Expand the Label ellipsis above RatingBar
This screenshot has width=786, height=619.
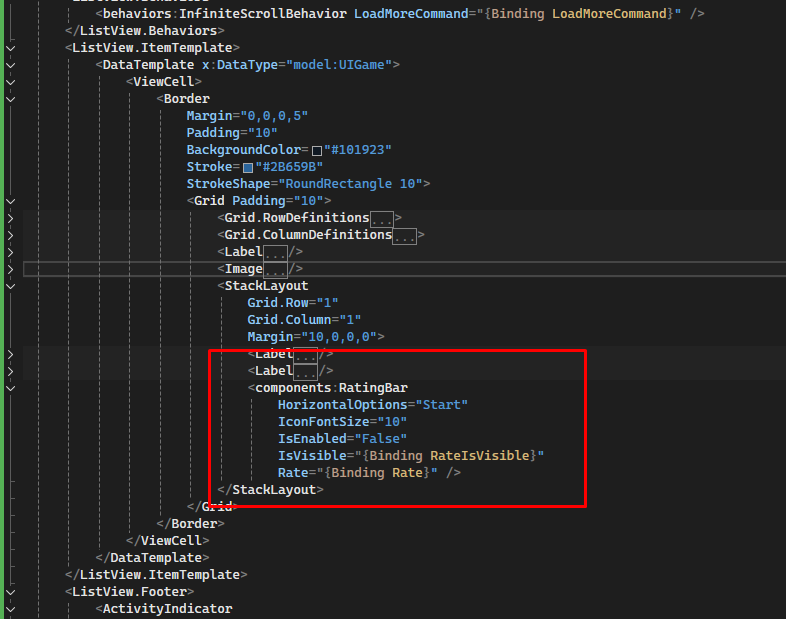(305, 372)
